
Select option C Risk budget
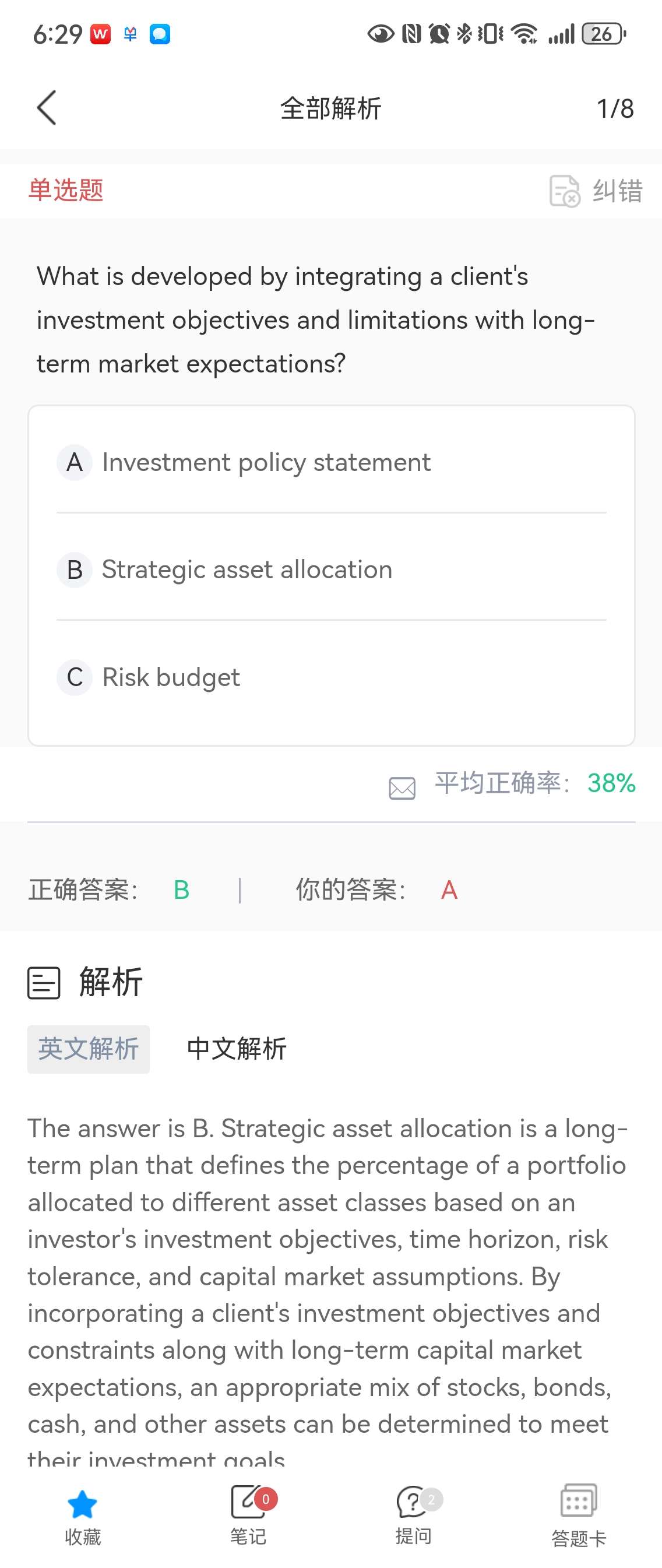331,677
